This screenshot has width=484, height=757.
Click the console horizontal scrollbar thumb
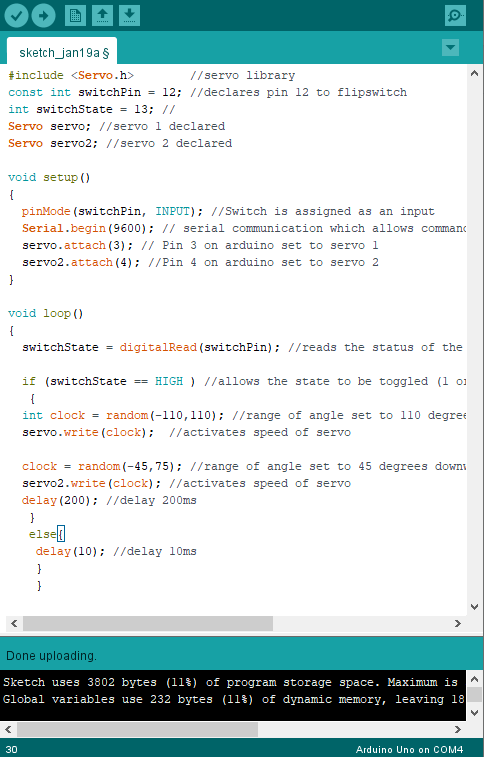137,729
